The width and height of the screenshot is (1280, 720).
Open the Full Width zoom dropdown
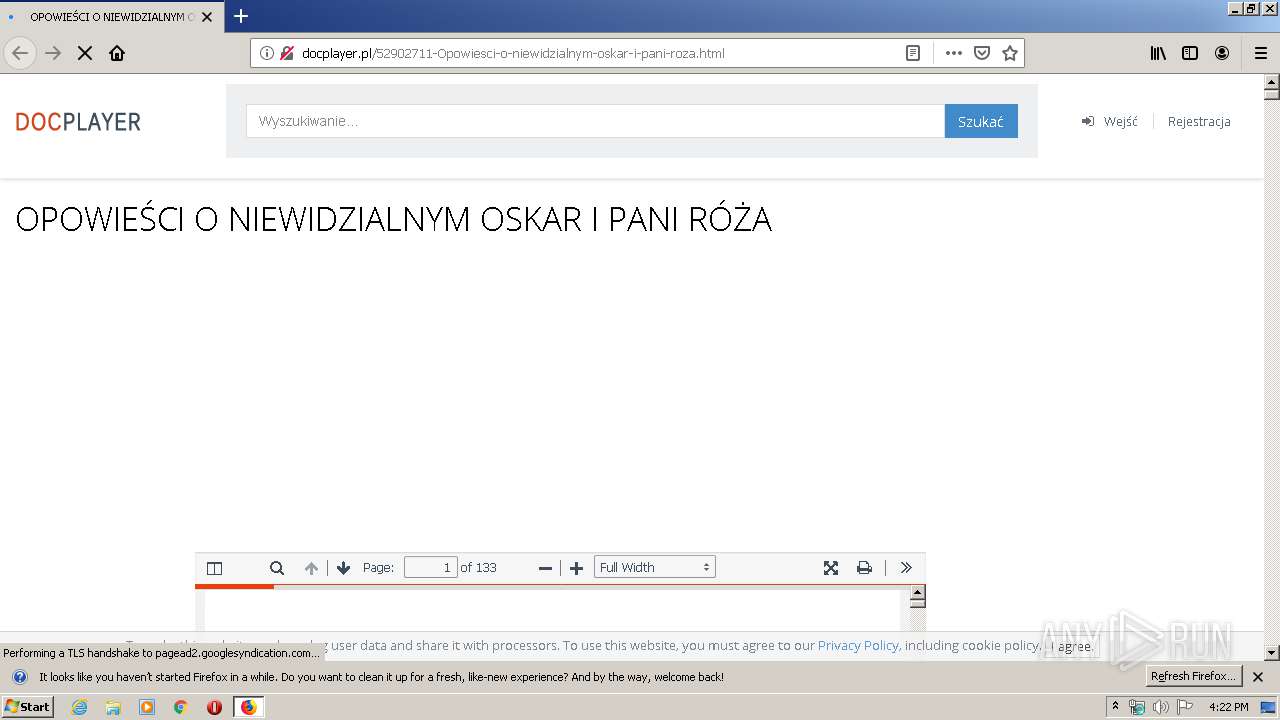coord(655,567)
